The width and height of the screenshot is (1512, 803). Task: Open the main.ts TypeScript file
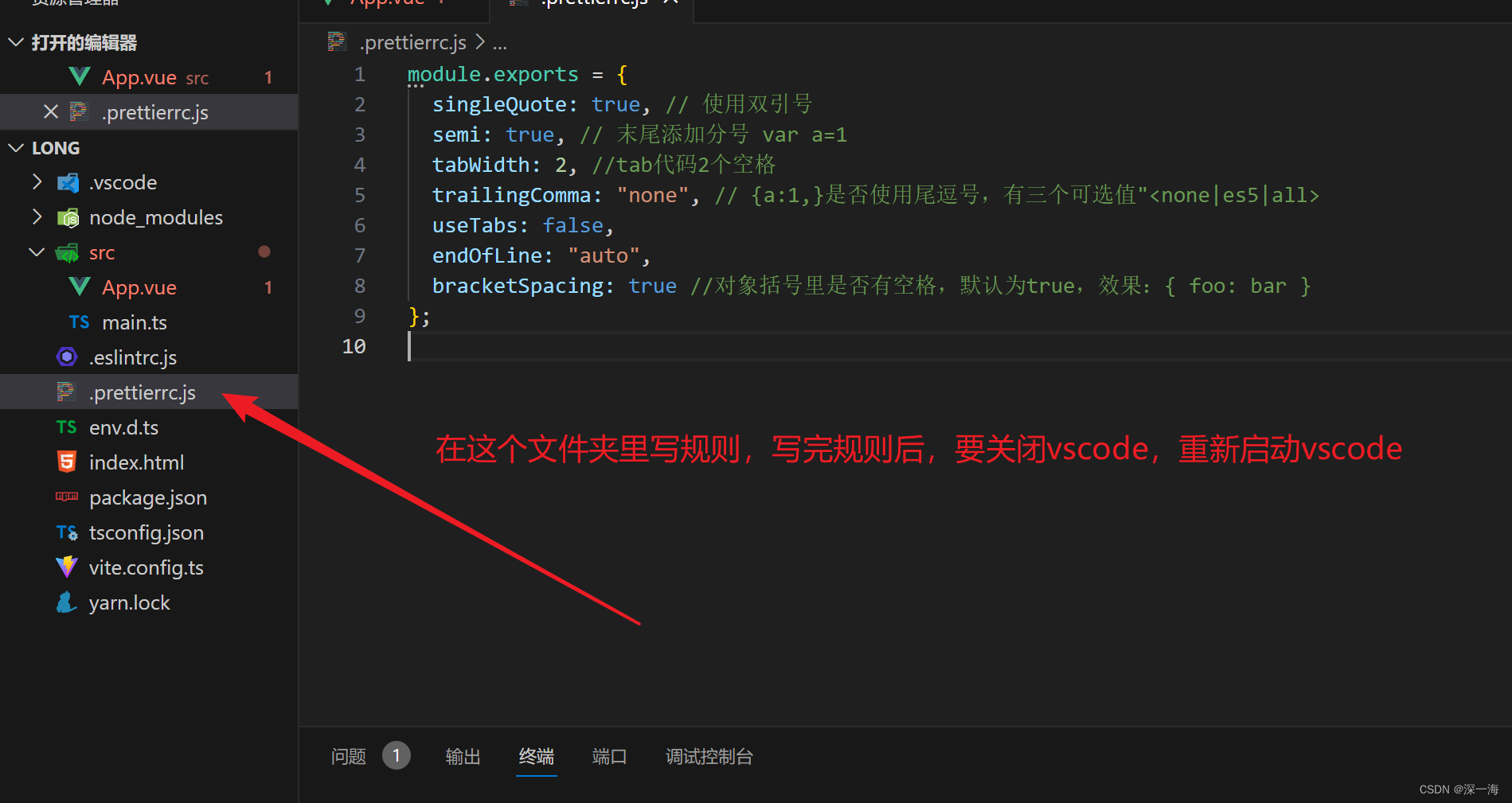(134, 322)
